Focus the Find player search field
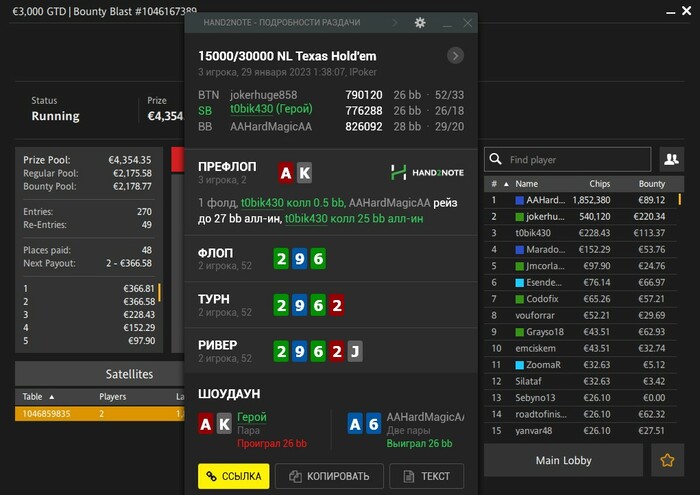 point(567,159)
